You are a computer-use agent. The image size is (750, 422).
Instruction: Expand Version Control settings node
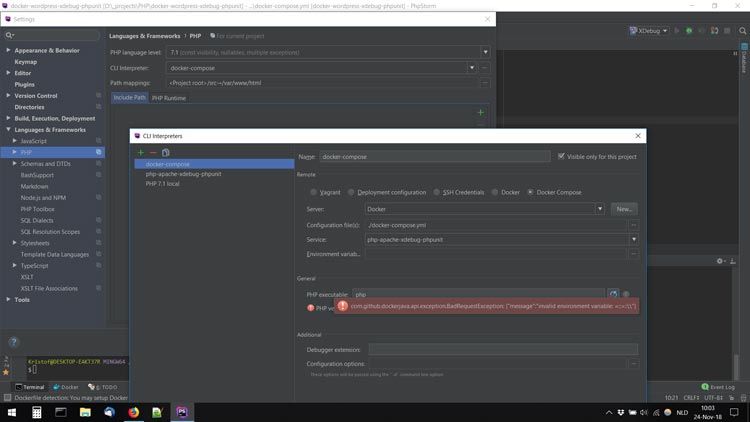pos(8,96)
